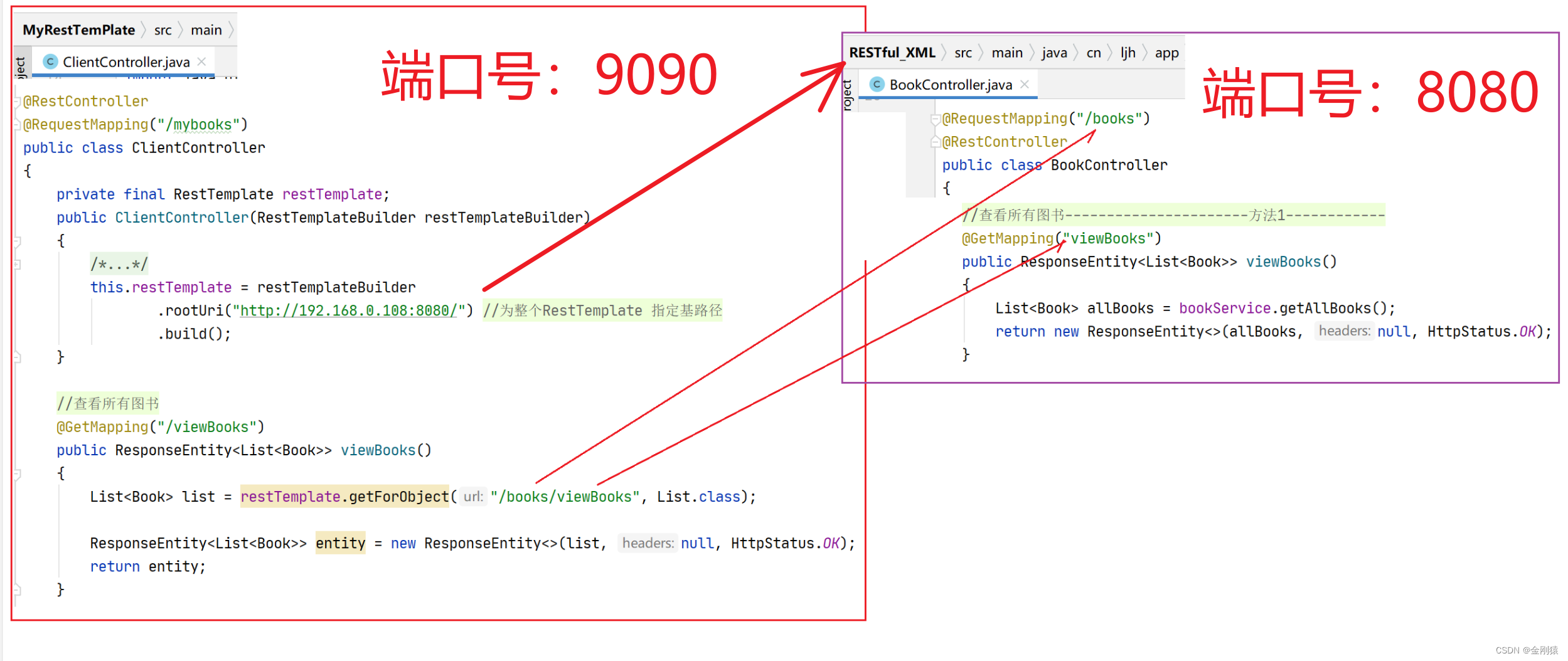Click restTemplate.getForObject call

[344, 497]
